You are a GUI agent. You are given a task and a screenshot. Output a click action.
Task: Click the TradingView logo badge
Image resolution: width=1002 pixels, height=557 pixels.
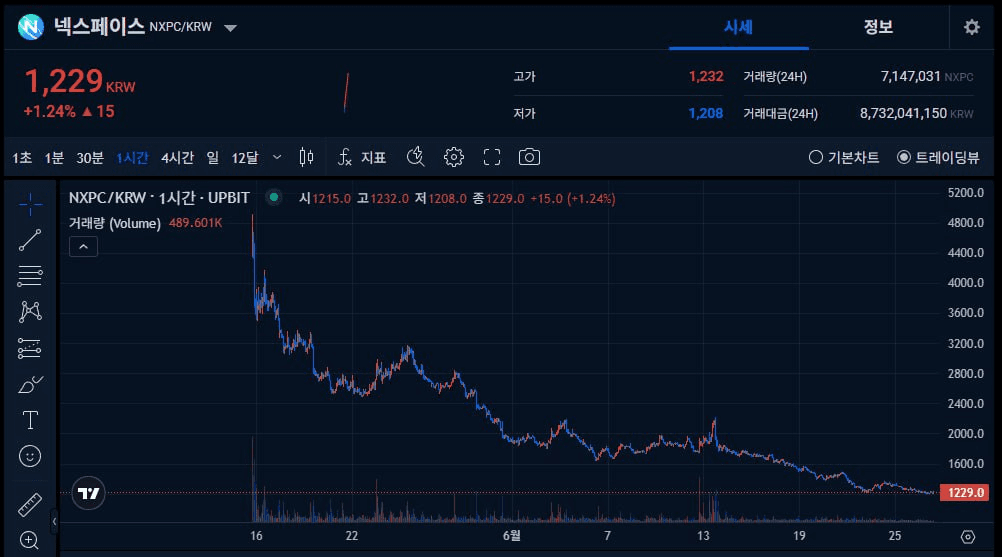point(88,493)
